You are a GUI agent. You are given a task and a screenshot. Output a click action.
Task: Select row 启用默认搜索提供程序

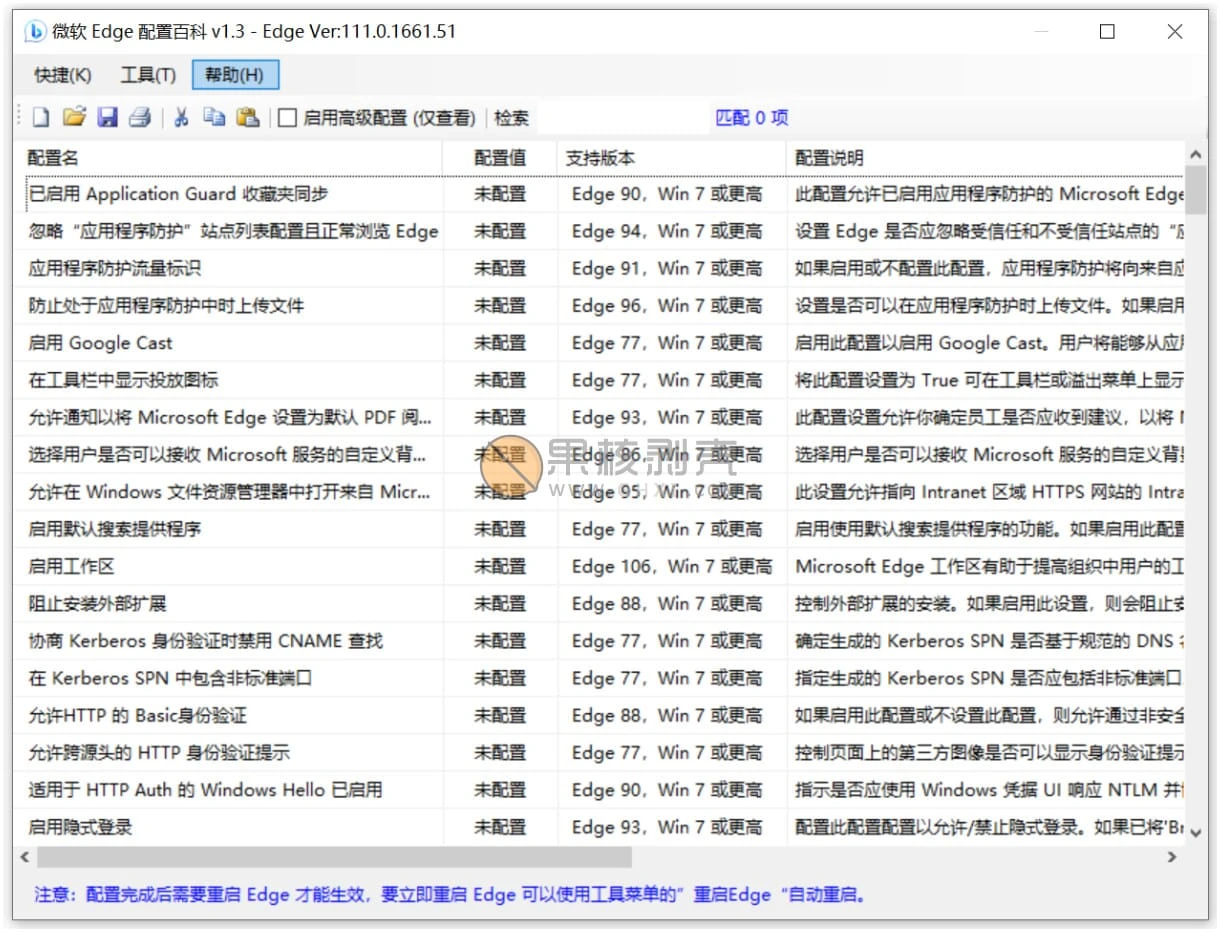coord(599,529)
